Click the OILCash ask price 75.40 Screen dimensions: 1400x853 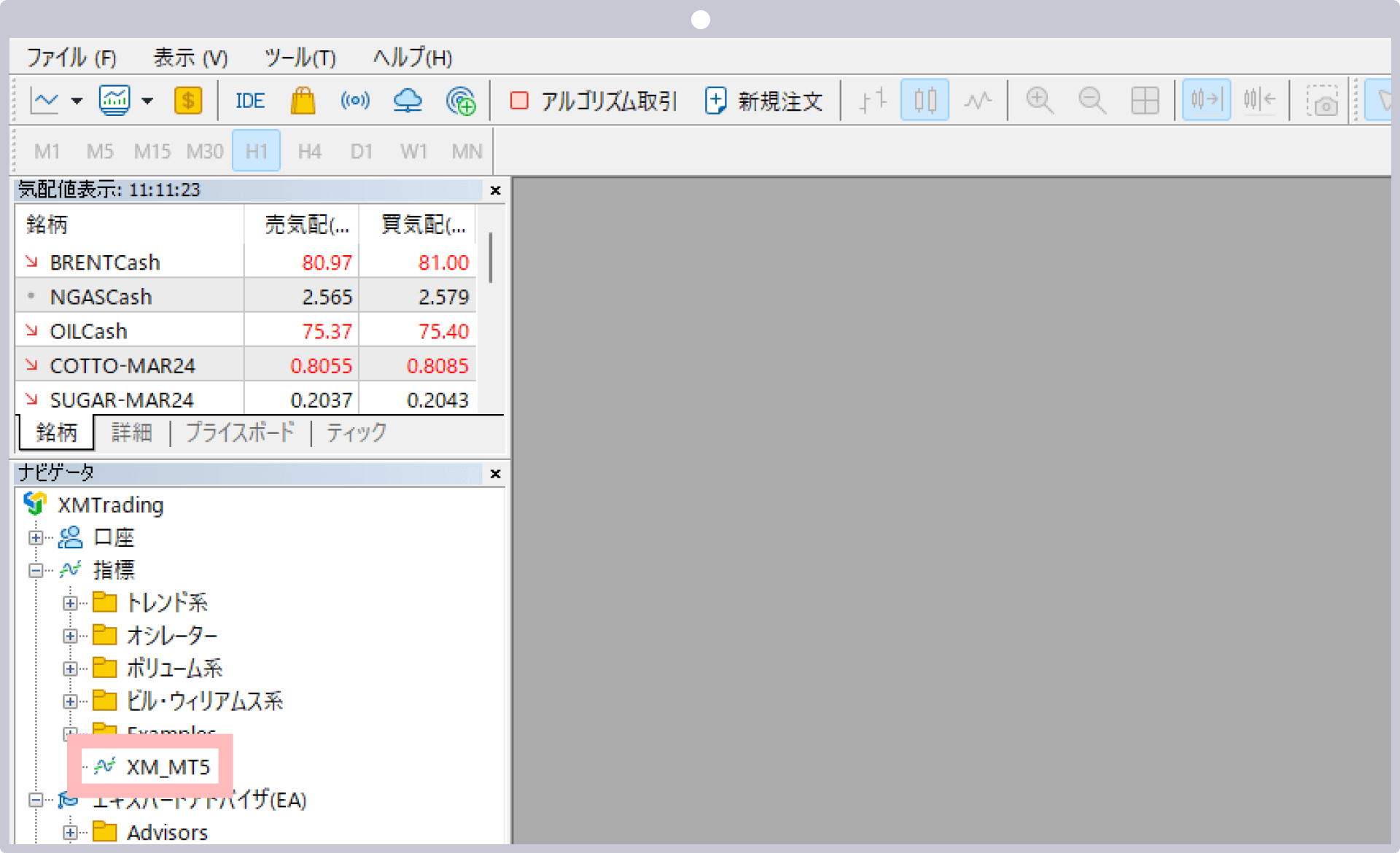443,331
